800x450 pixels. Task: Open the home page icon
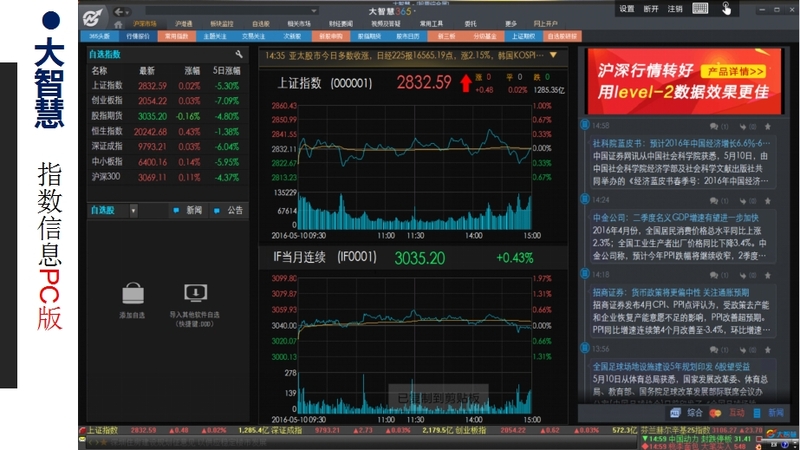tap(118, 24)
